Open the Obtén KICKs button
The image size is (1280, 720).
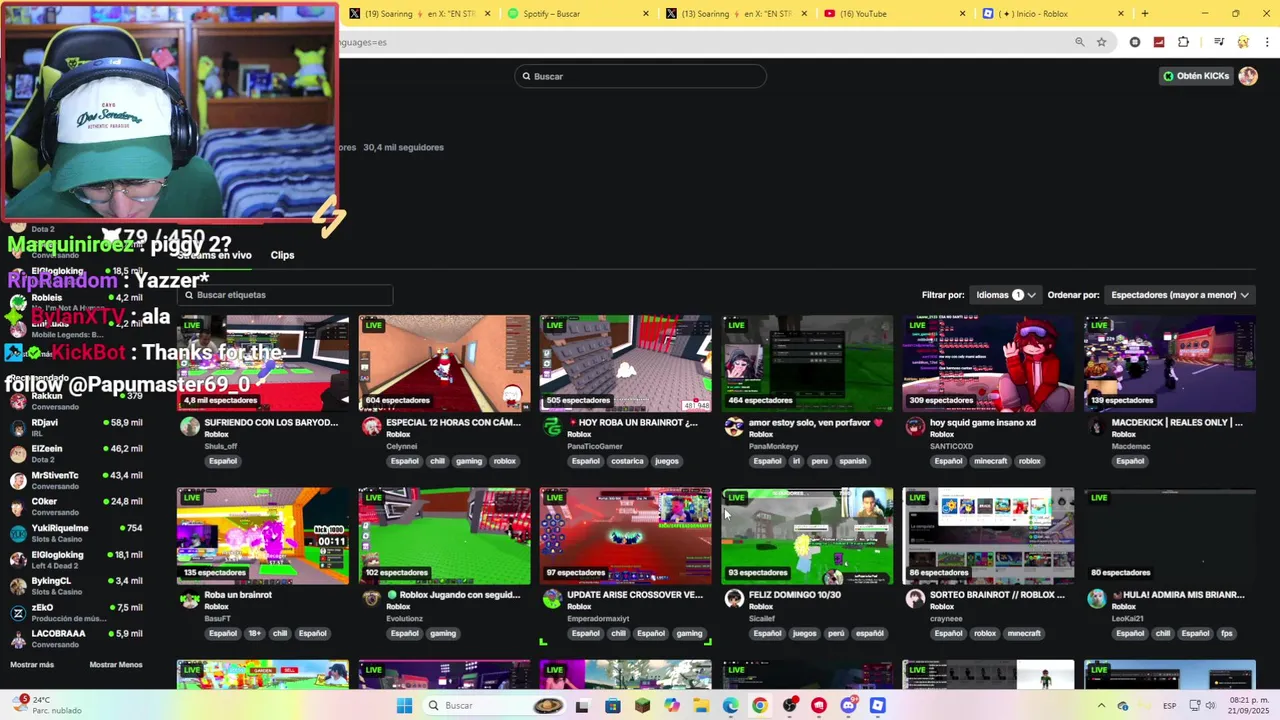[1196, 76]
